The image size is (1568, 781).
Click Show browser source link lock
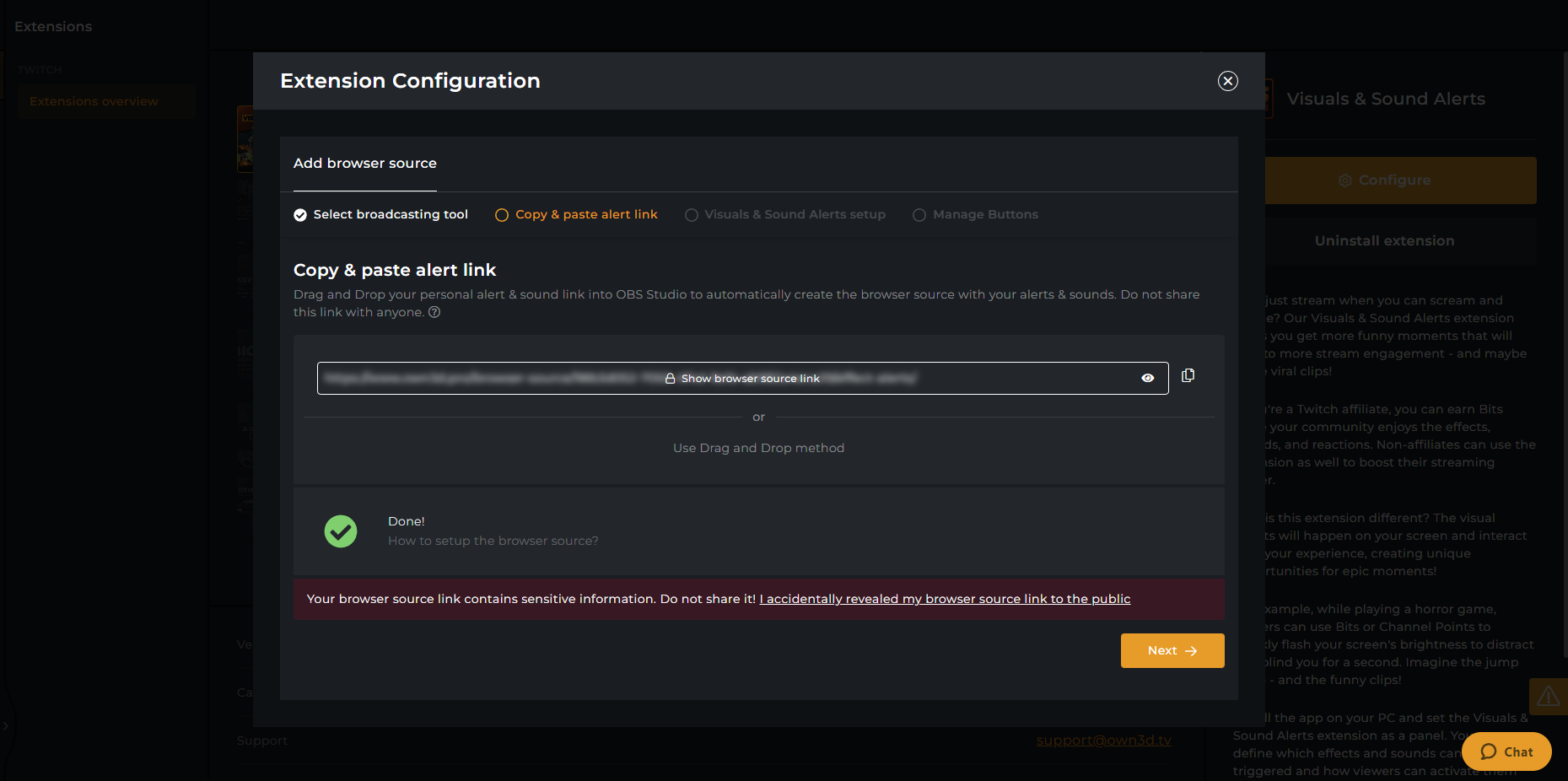point(742,379)
